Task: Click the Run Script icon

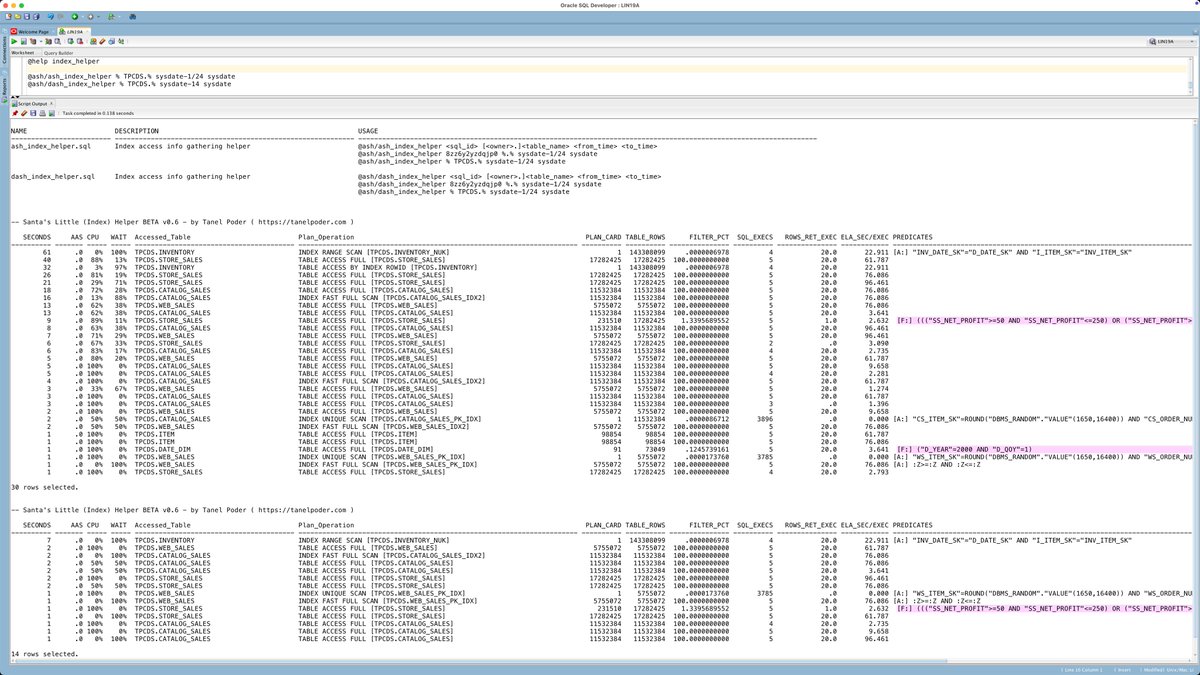Action: [x=24, y=41]
